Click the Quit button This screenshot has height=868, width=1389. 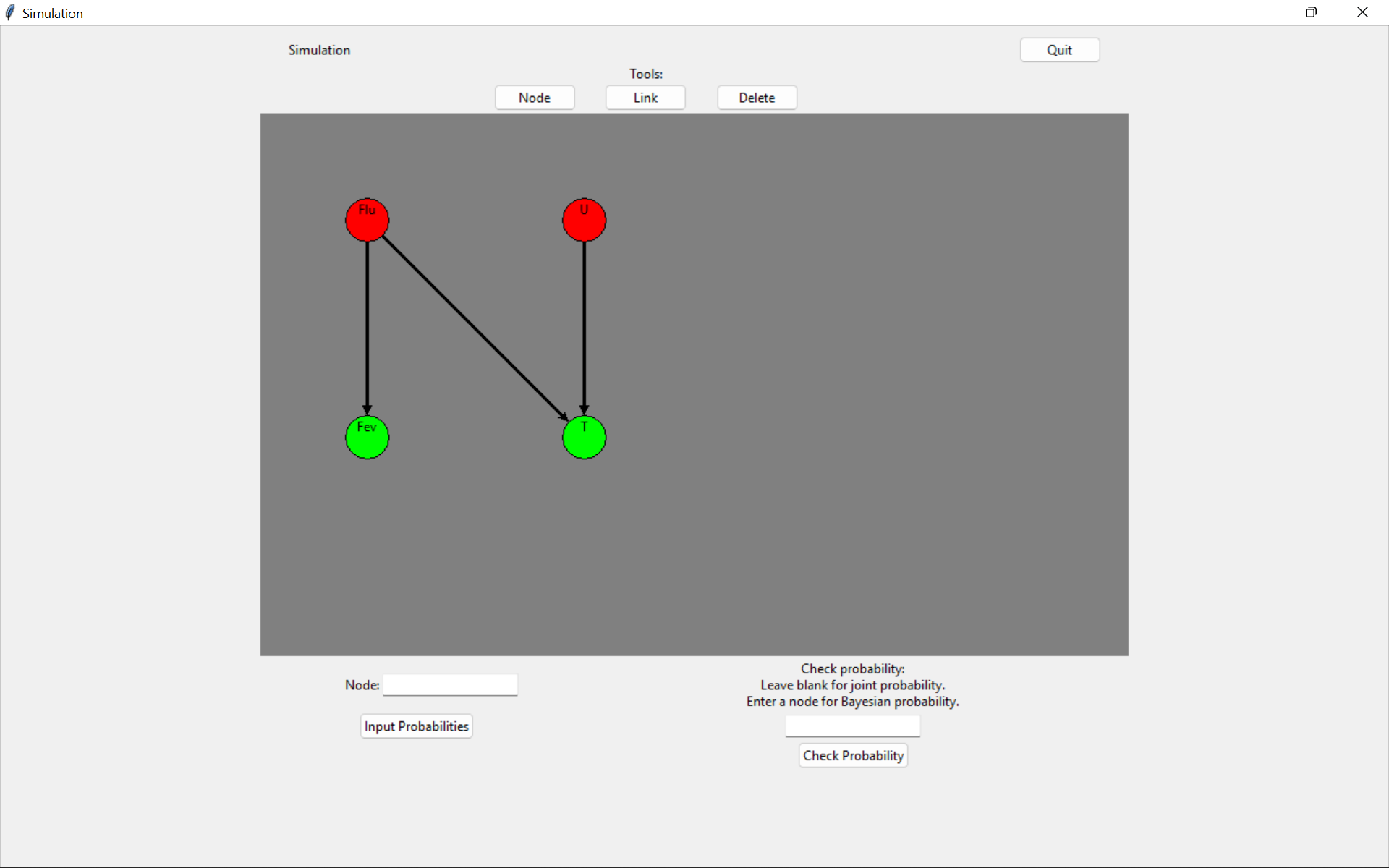coord(1059,49)
